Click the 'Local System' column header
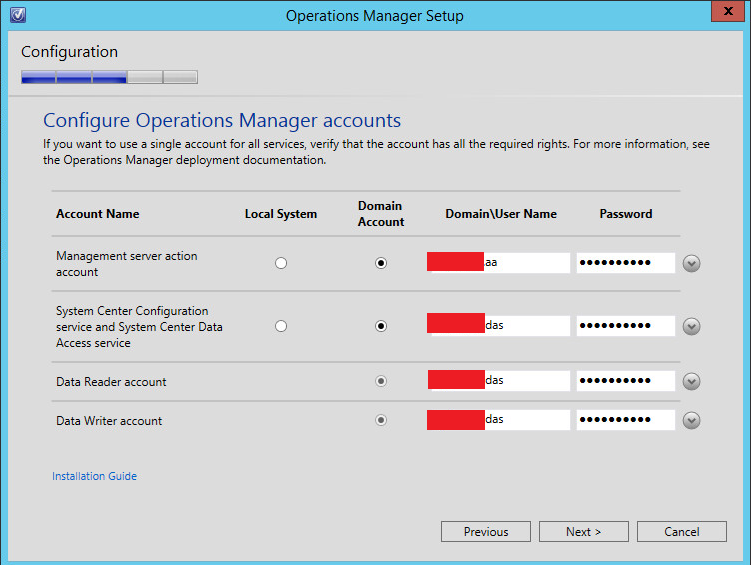 [x=281, y=214]
